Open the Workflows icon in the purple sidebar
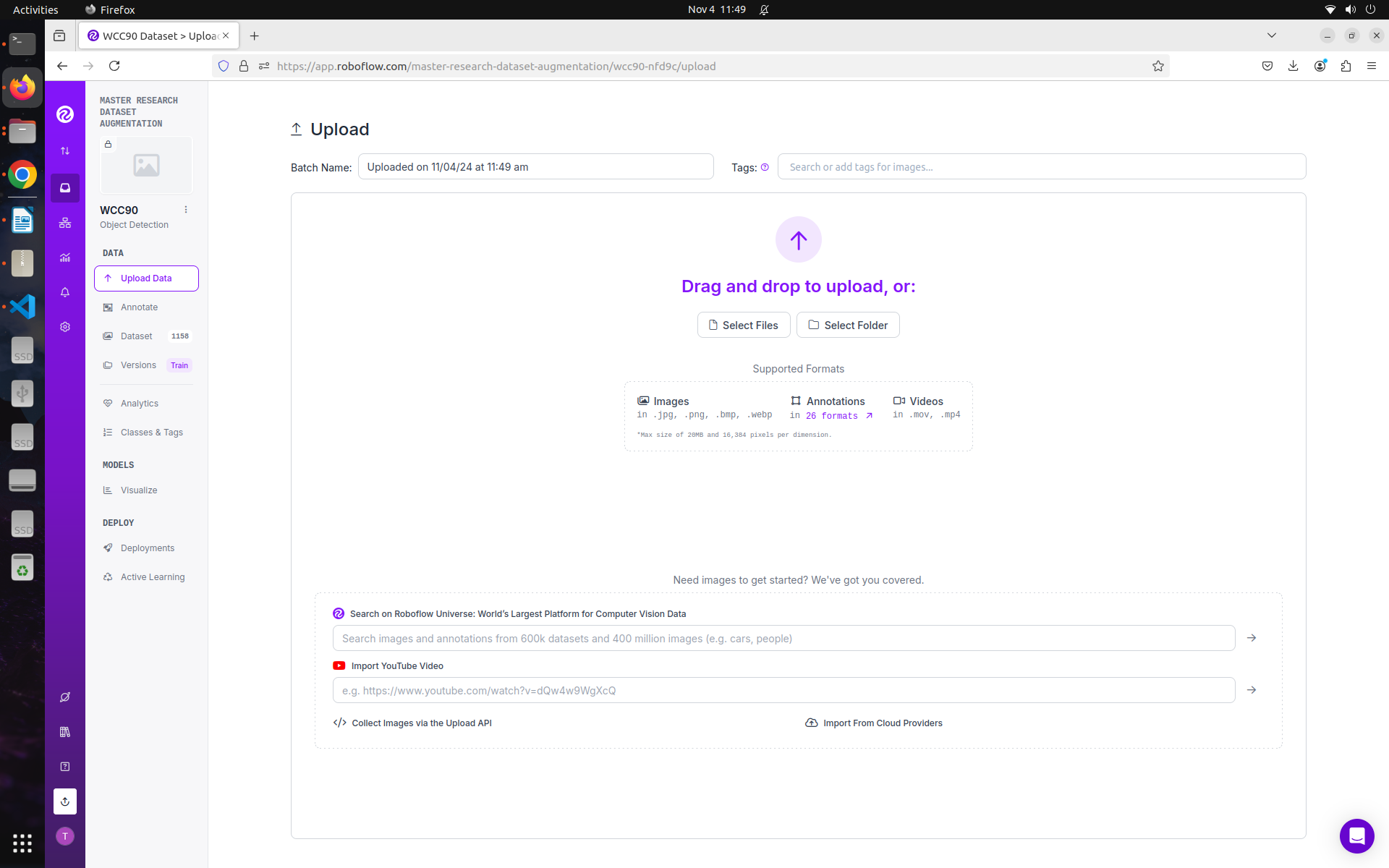This screenshot has width=1389, height=868. point(65,223)
